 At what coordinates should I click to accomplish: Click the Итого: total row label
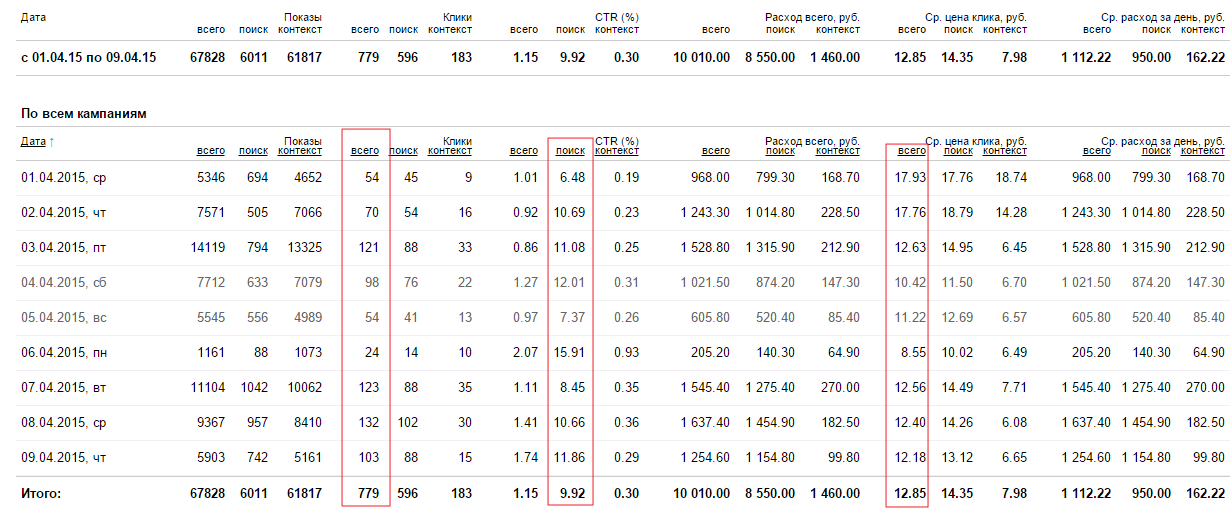pos(41,493)
